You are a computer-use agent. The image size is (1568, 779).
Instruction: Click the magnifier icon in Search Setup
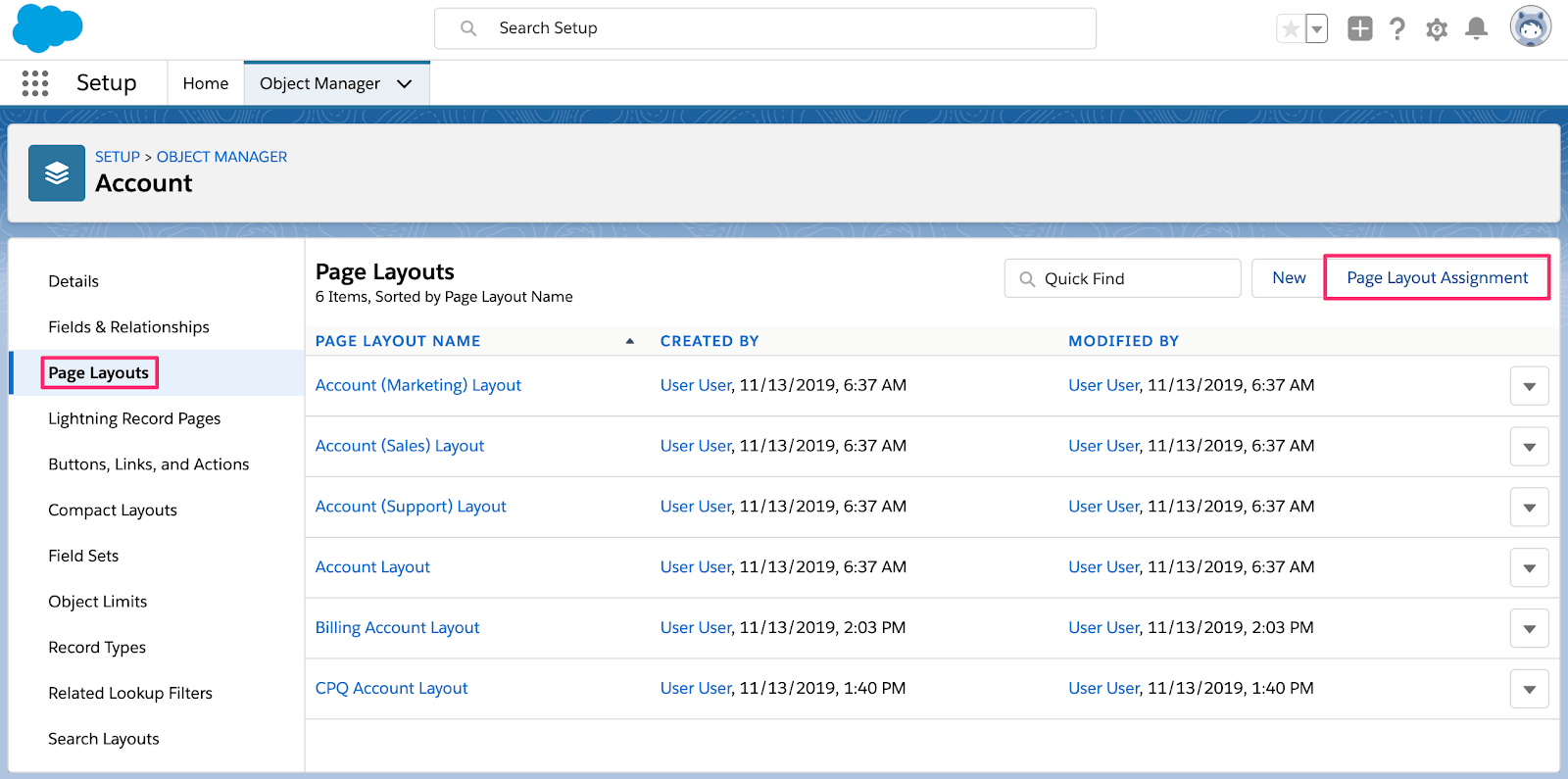pos(468,28)
